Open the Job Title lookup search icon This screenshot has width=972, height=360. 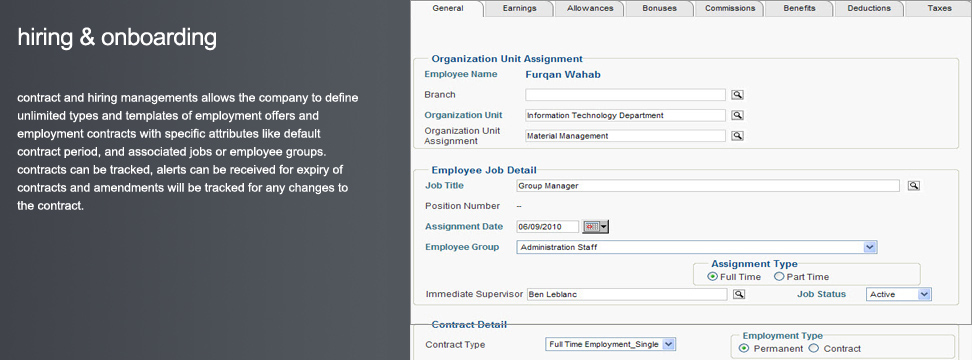coord(914,186)
